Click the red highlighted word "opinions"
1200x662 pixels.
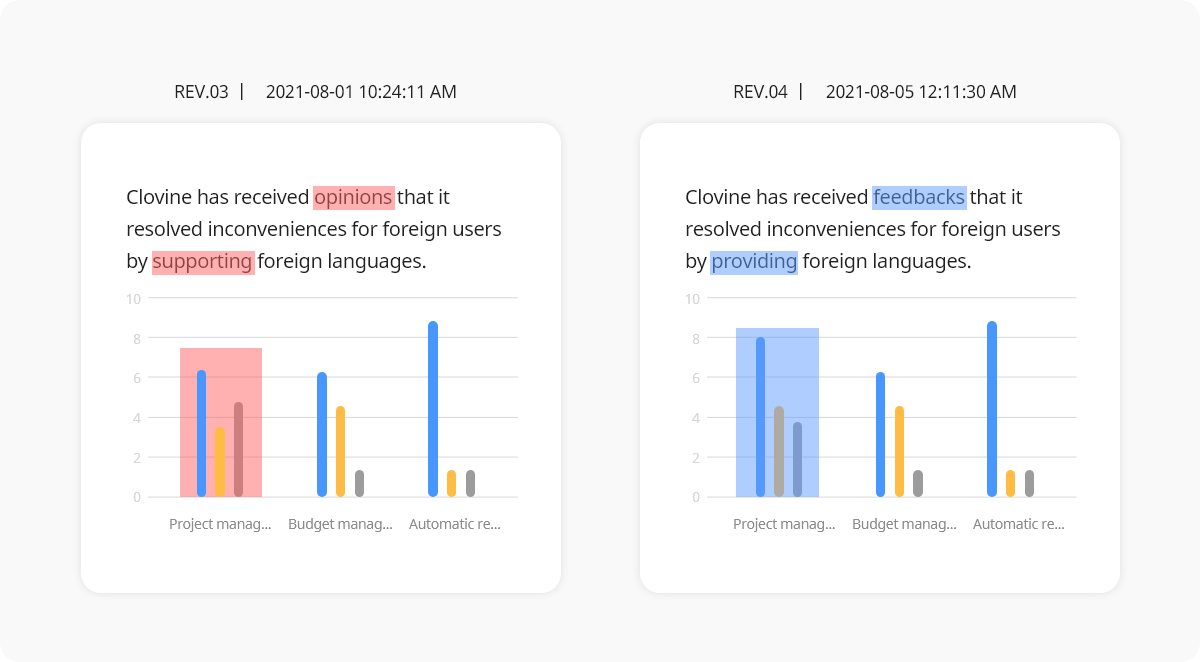coord(354,197)
